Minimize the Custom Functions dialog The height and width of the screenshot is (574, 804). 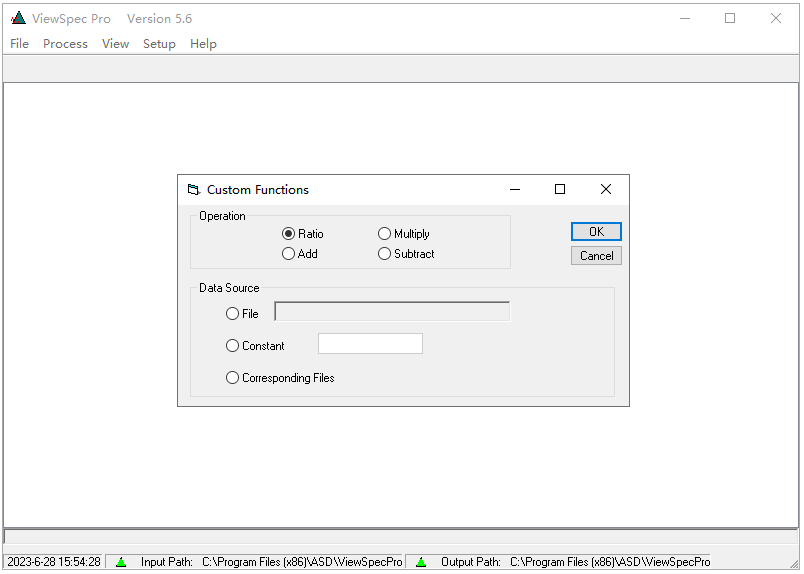coord(515,190)
